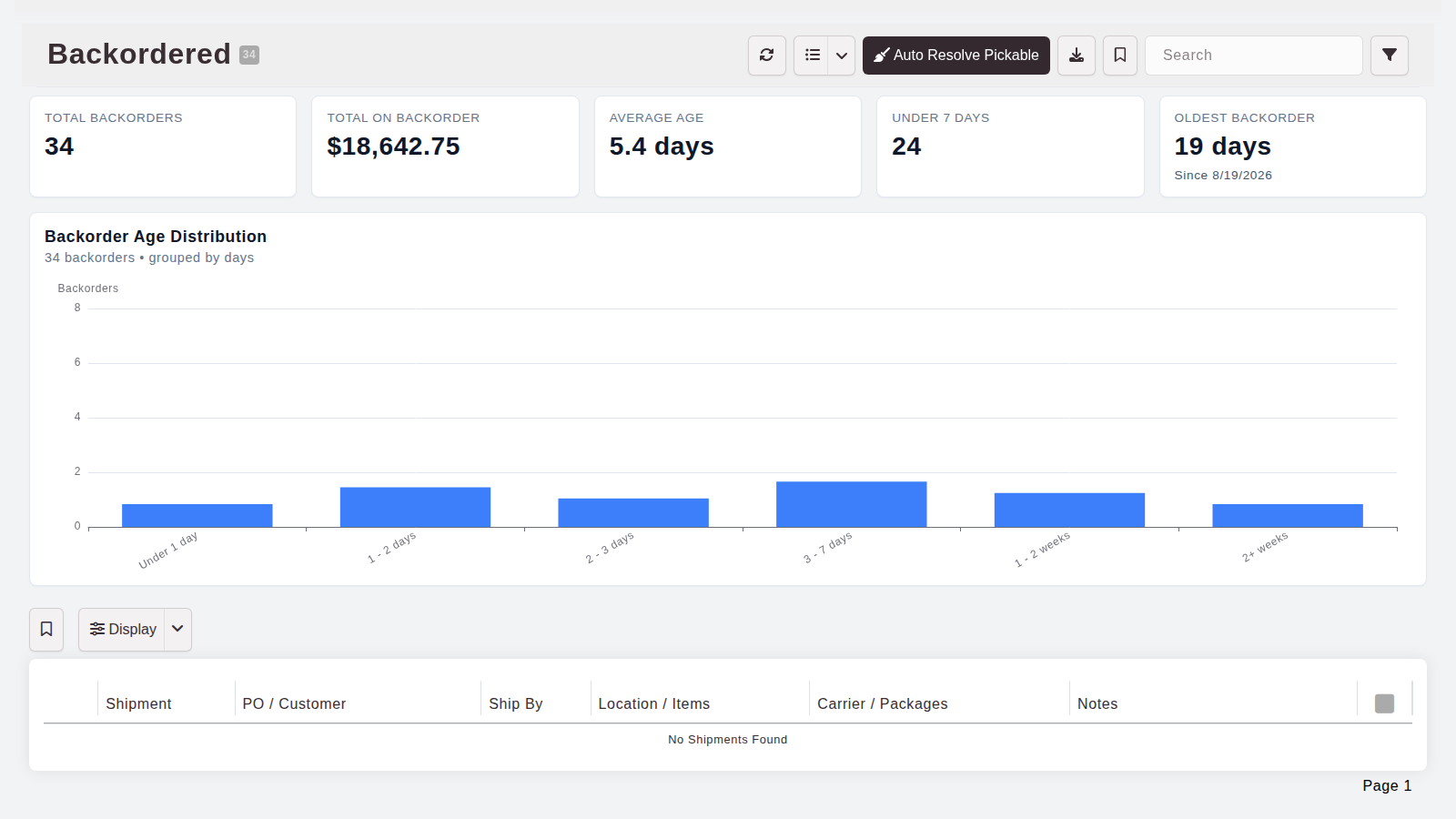Click the 19 days oldest backorder value

[1222, 147]
